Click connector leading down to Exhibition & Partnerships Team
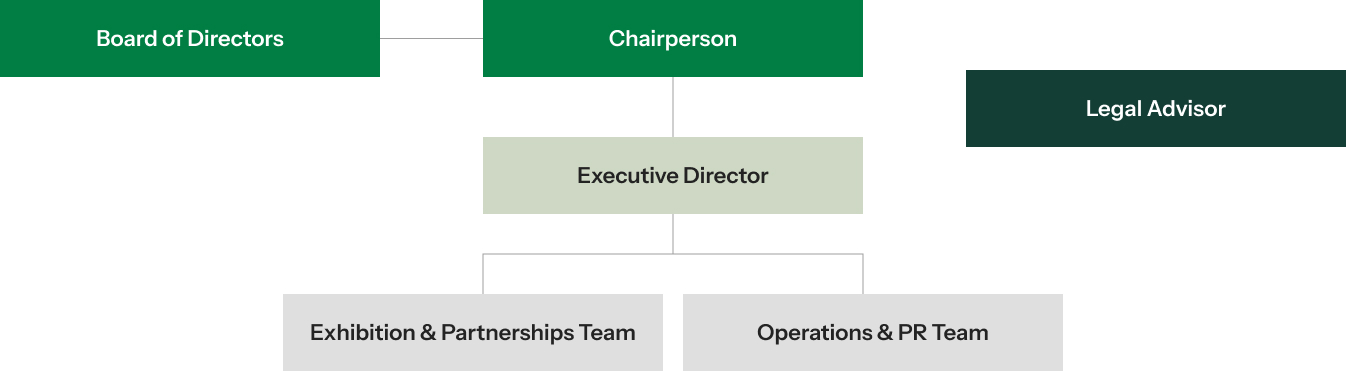This screenshot has width=1346, height=371. tap(483, 274)
